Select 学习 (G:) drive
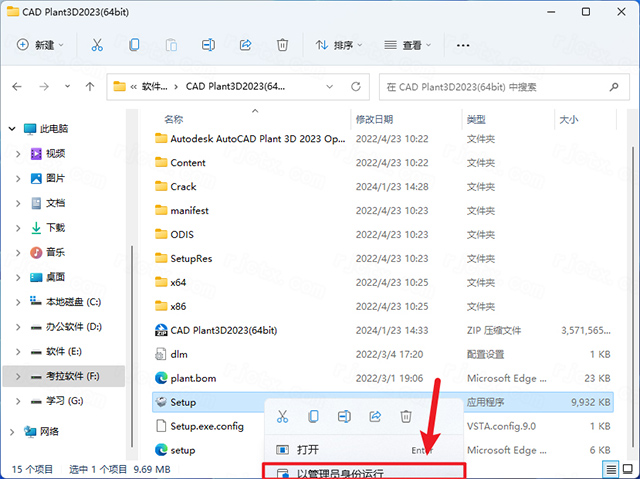Viewport: 640px width, 479px height. (57, 401)
